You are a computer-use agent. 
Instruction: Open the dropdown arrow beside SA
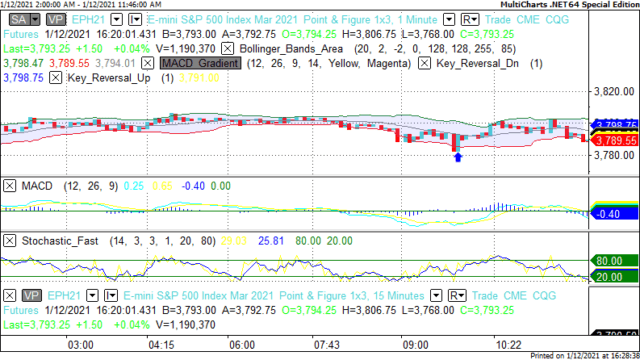36,20
